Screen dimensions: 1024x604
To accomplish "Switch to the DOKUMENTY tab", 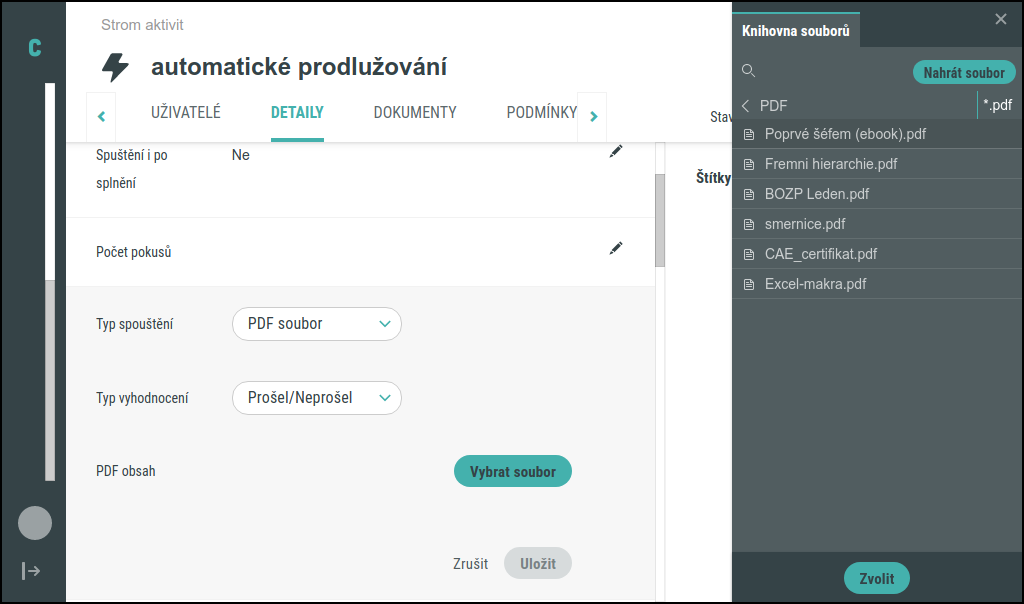I will click(414, 113).
